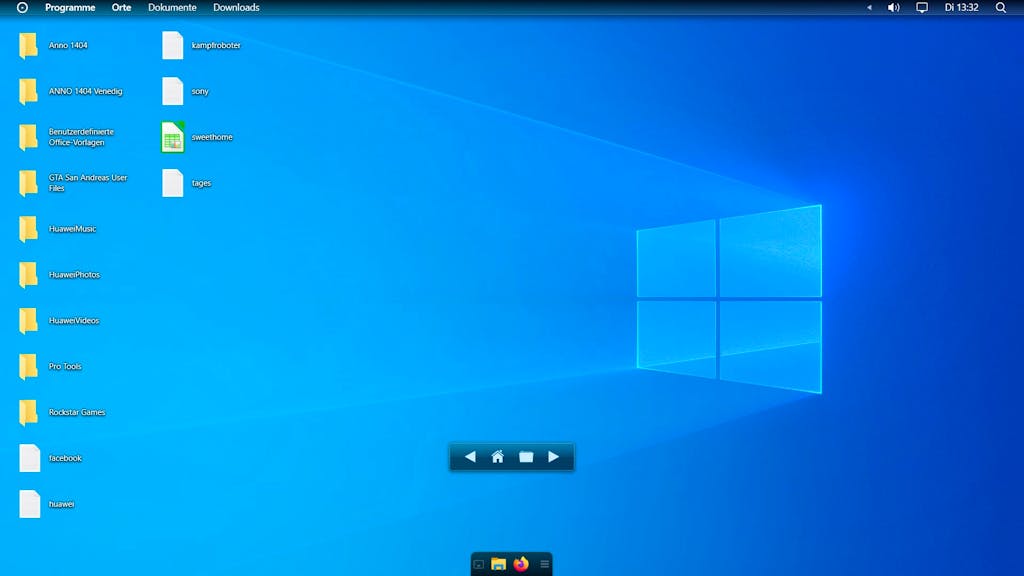Select the HuaweiPhotos folder icon
1024x576 pixels.
pos(28,275)
